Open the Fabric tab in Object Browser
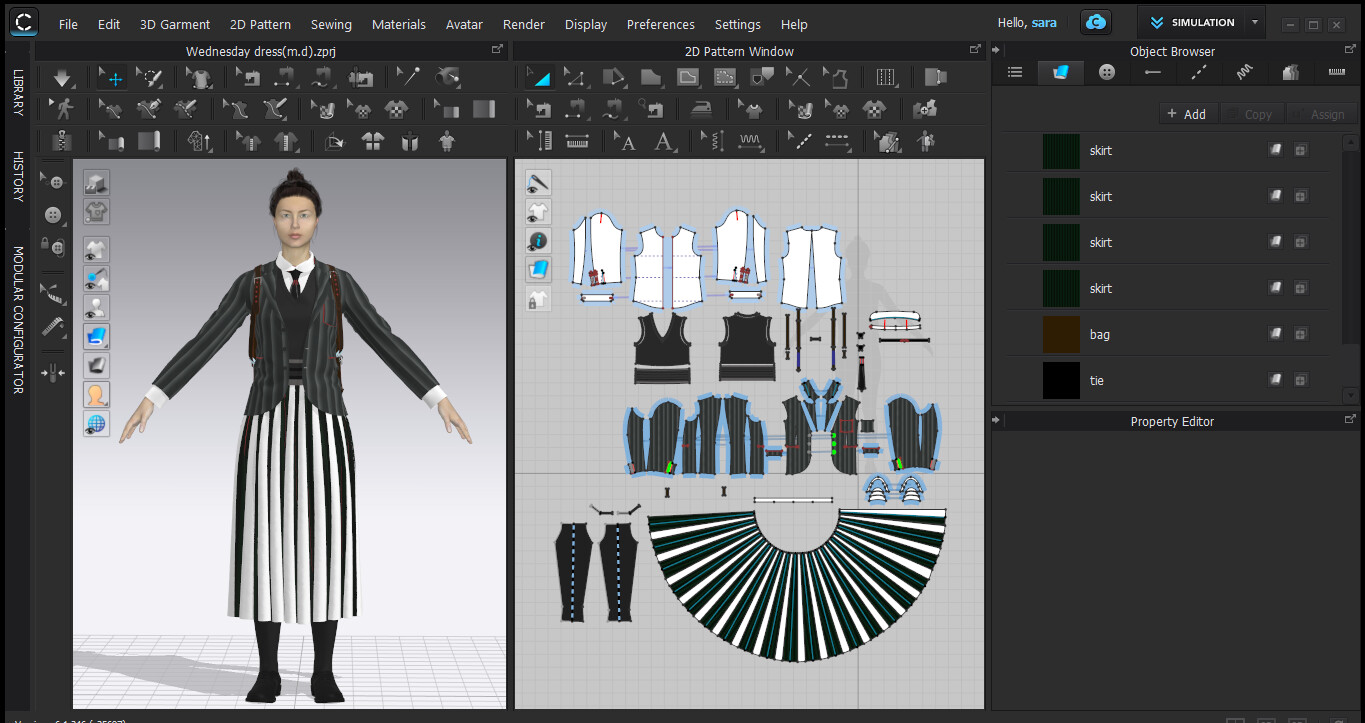1365x723 pixels. (x=1059, y=72)
